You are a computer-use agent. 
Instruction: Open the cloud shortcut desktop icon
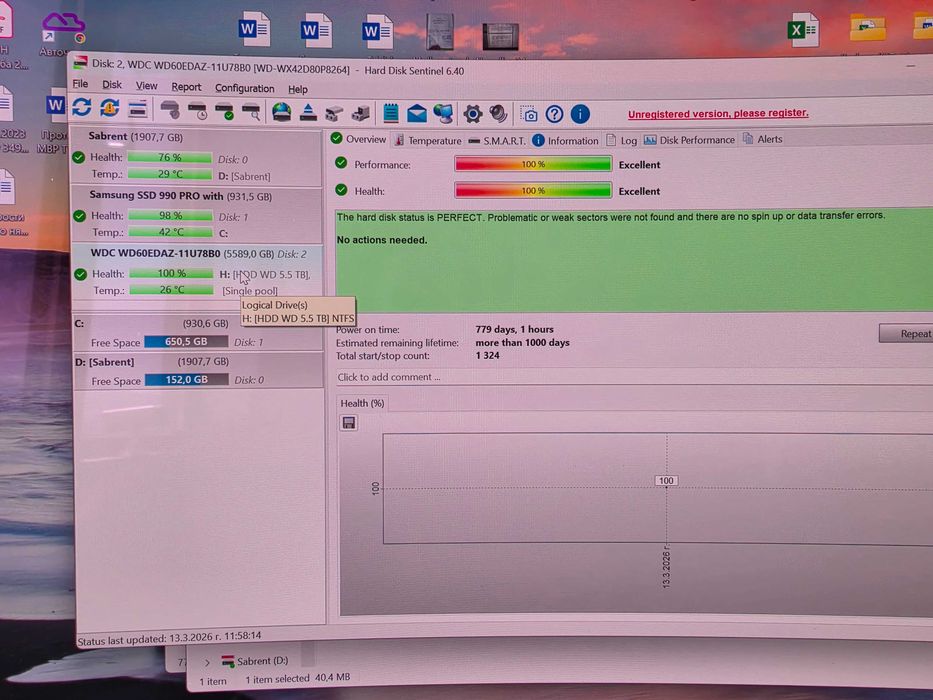click(x=63, y=28)
